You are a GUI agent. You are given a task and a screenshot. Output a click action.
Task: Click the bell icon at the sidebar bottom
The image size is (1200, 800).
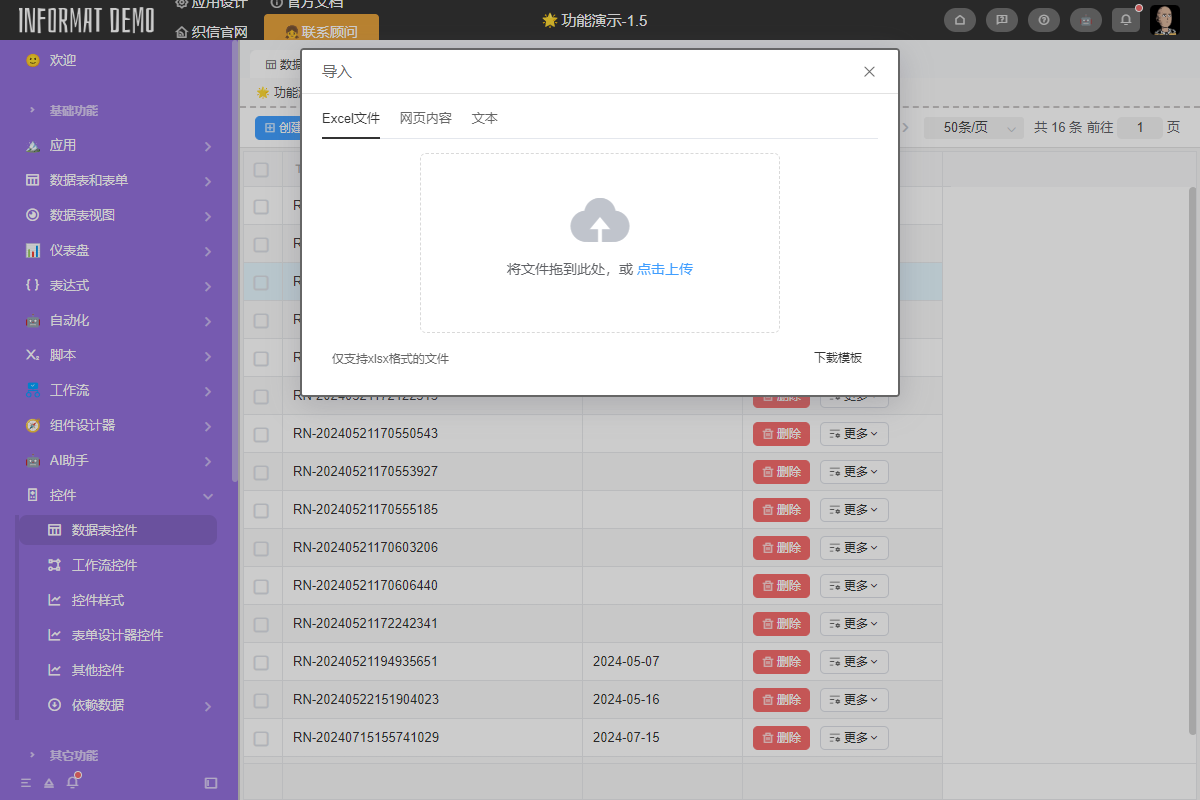[x=71, y=783]
